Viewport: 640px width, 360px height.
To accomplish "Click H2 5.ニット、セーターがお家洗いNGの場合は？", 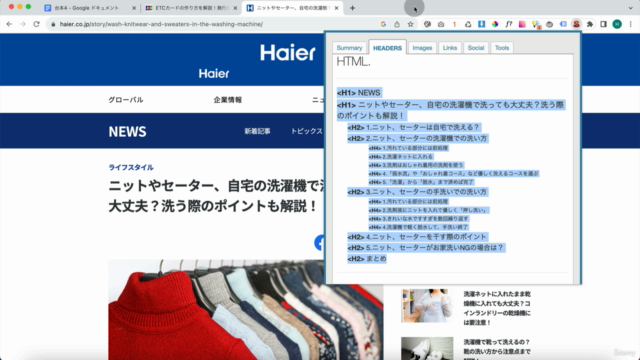I will coord(426,248).
